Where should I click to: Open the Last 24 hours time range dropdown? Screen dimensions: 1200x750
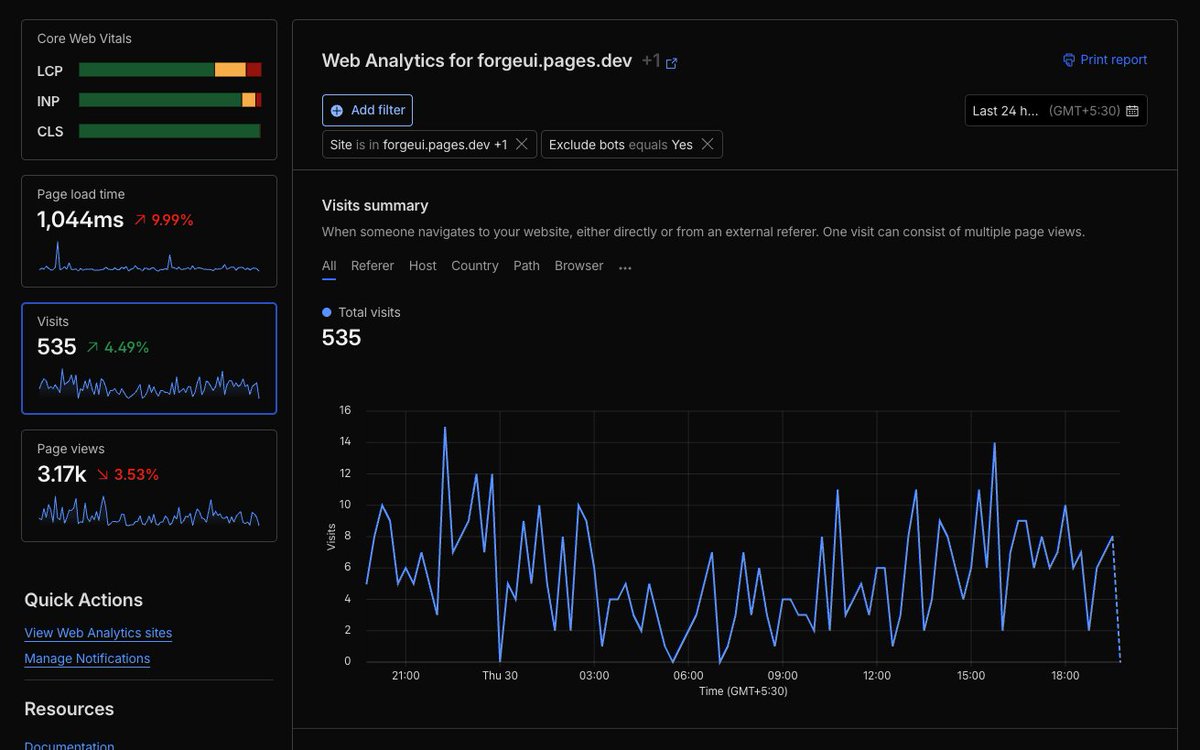1056,110
